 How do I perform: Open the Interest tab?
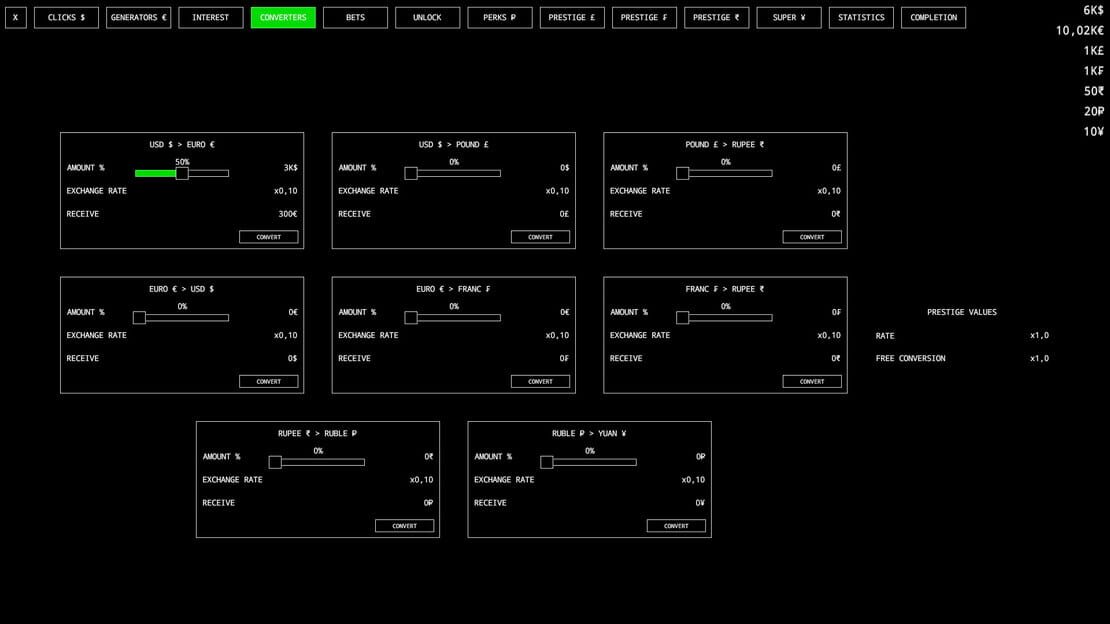(x=211, y=18)
